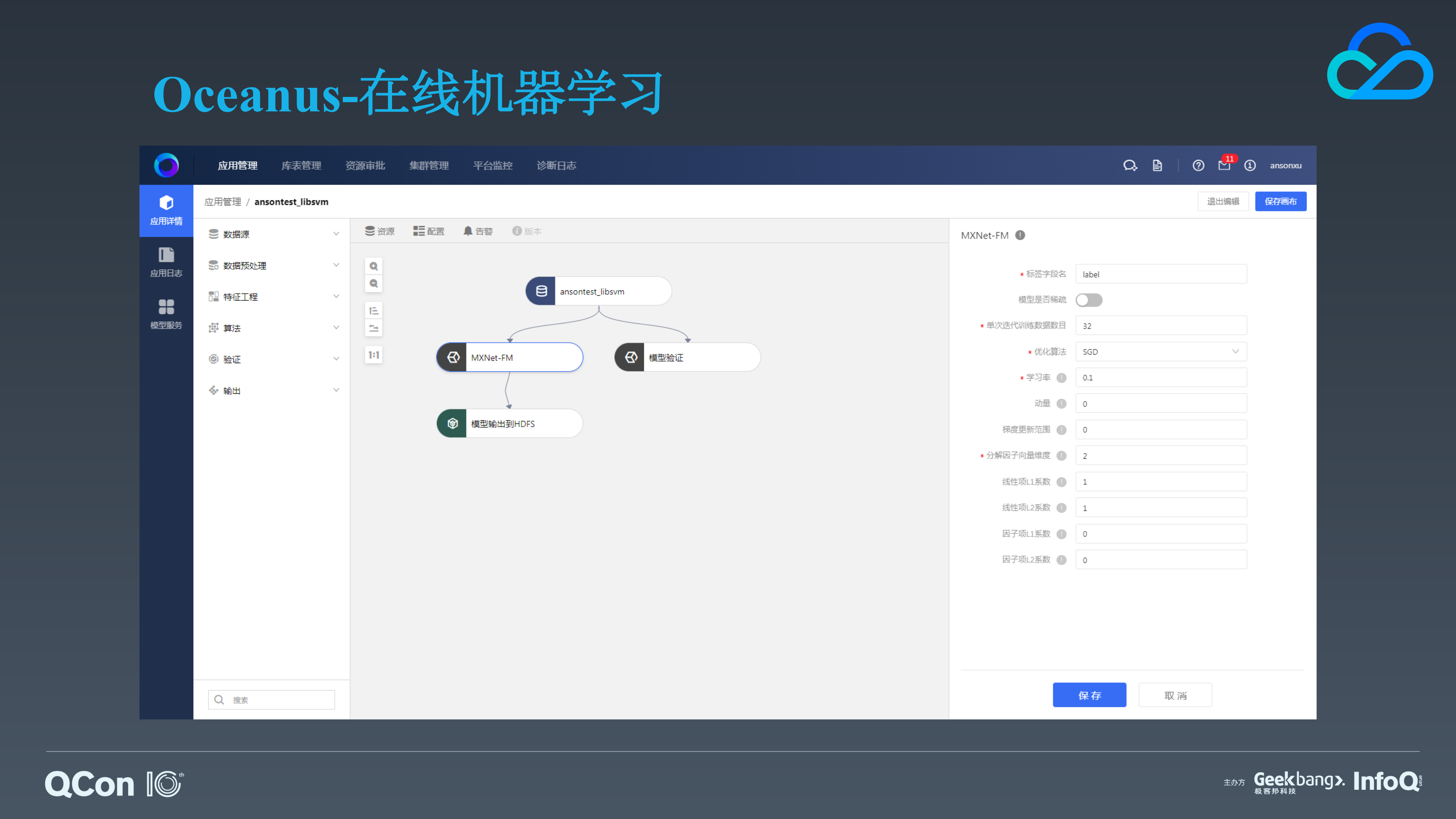Open 应用详情 in the sidebar

[x=166, y=210]
